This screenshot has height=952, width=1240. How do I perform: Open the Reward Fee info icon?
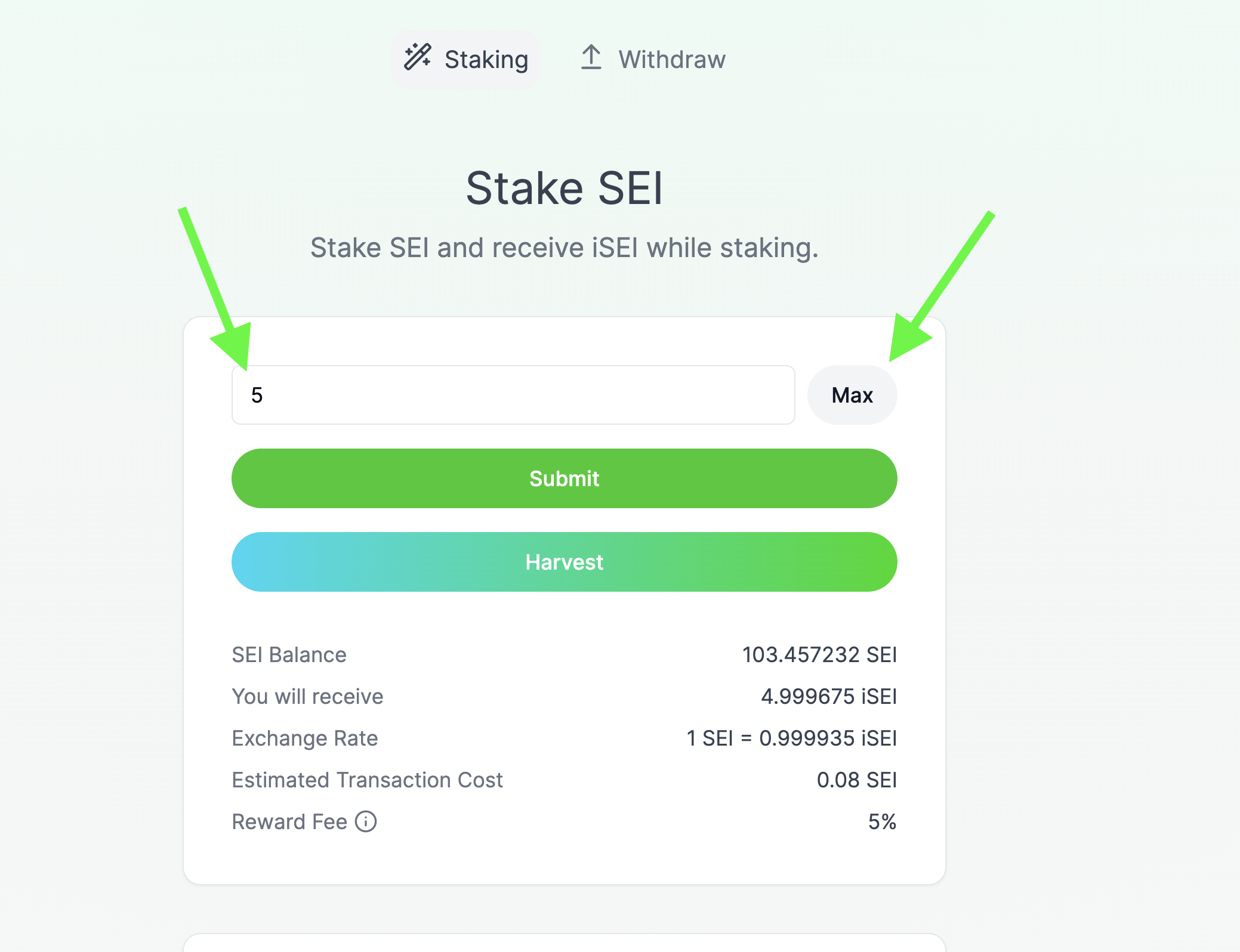tap(366, 821)
